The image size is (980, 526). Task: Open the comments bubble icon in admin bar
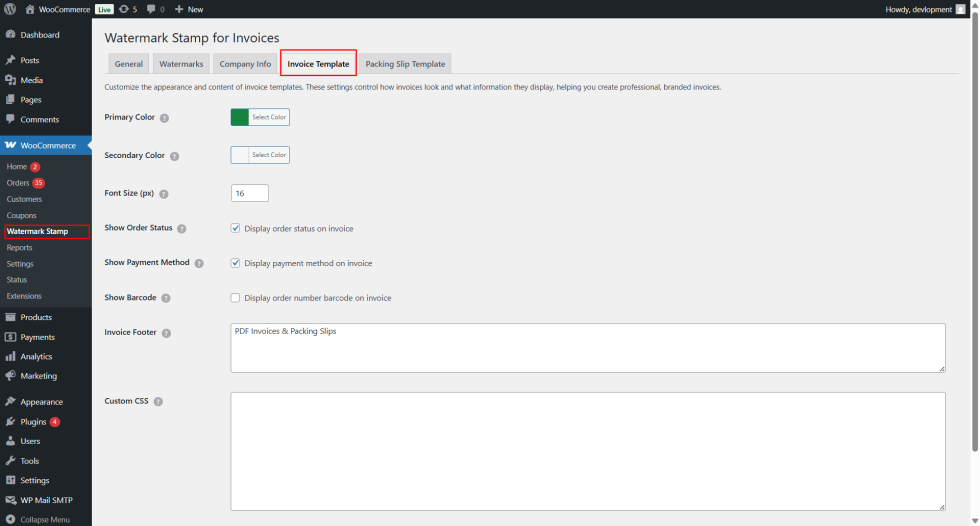pos(151,9)
